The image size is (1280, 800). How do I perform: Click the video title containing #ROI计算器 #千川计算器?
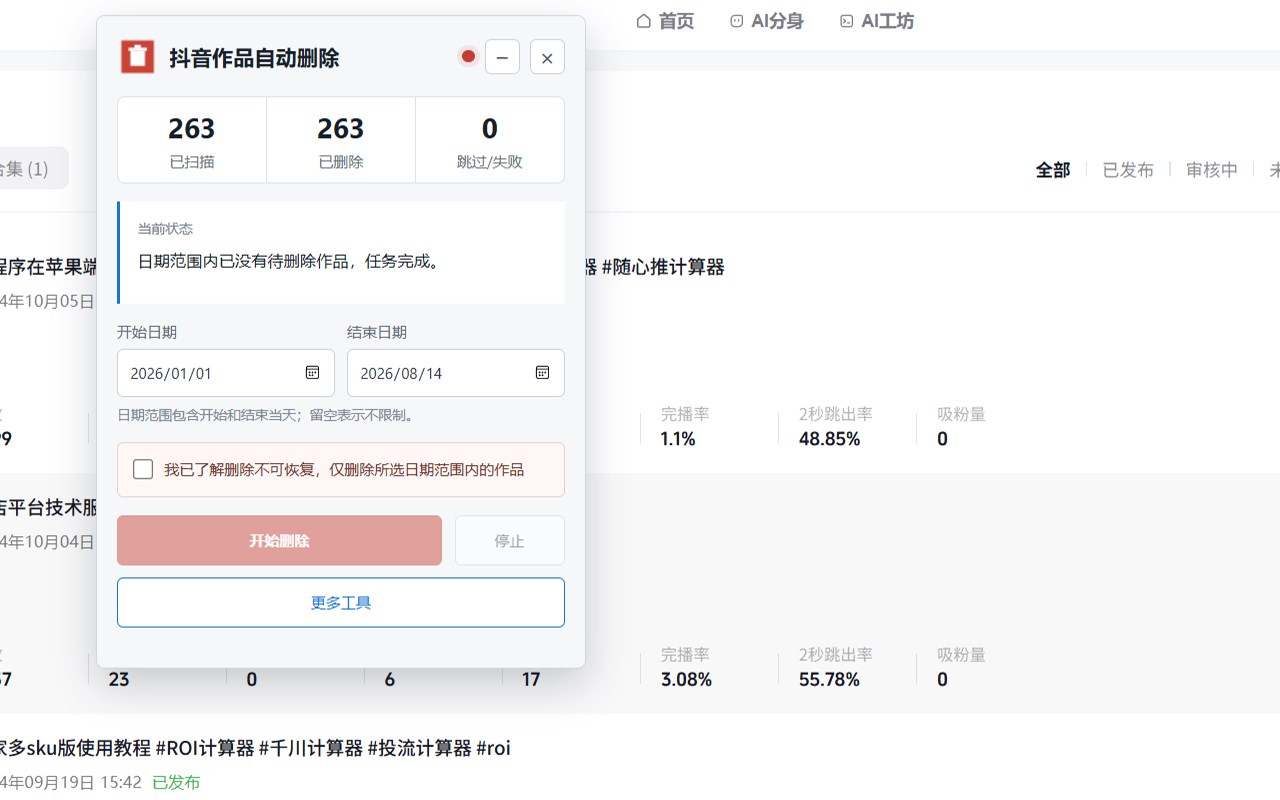pyautogui.click(x=256, y=748)
